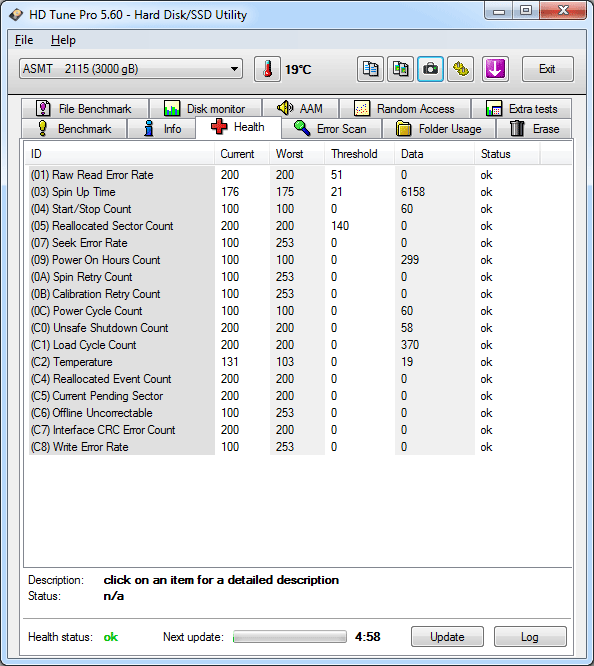594x666 pixels.
Task: Expand the ASMT 2115 drive dropdown
Action: 131,69
